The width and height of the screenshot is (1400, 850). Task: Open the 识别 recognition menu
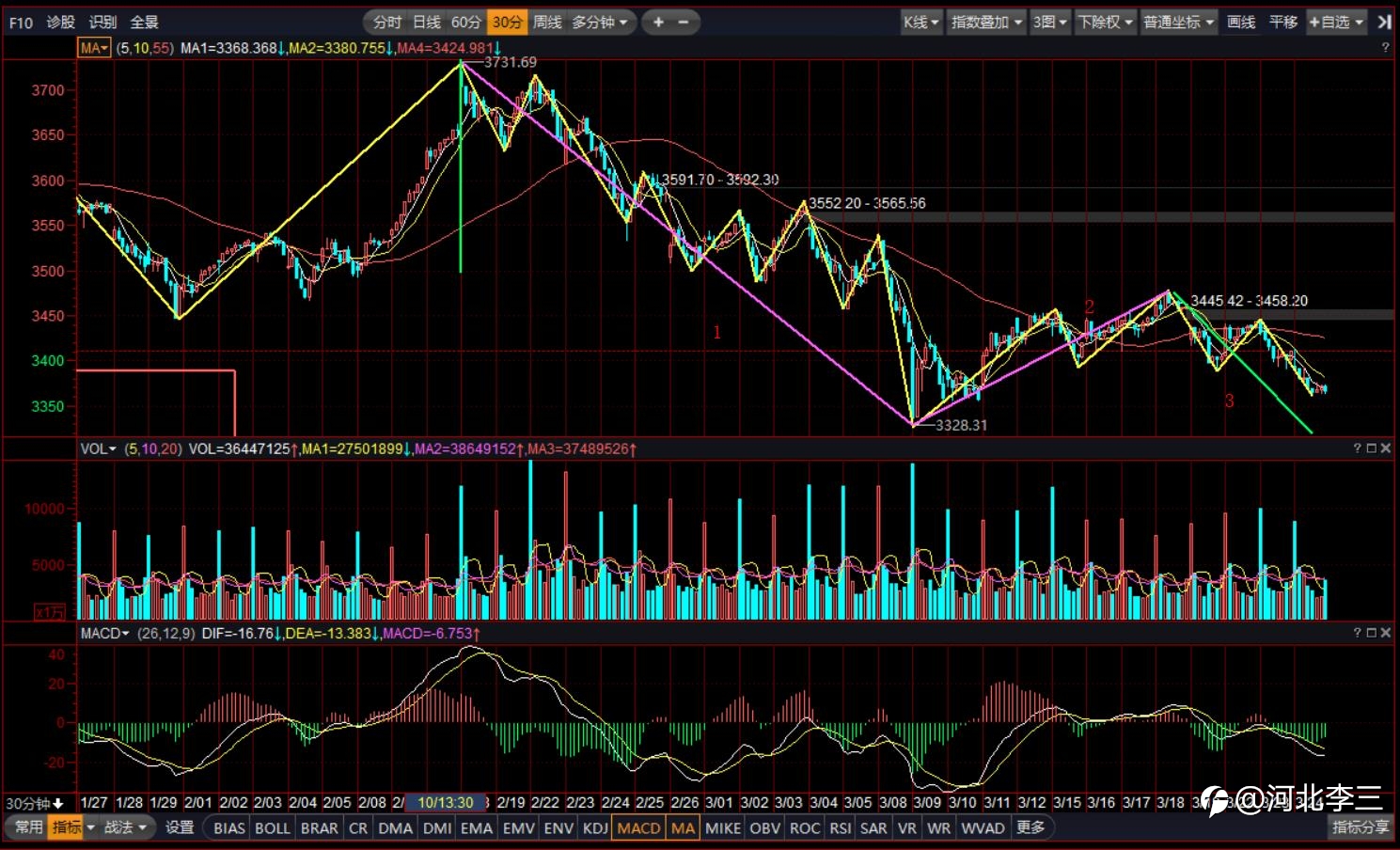102,22
